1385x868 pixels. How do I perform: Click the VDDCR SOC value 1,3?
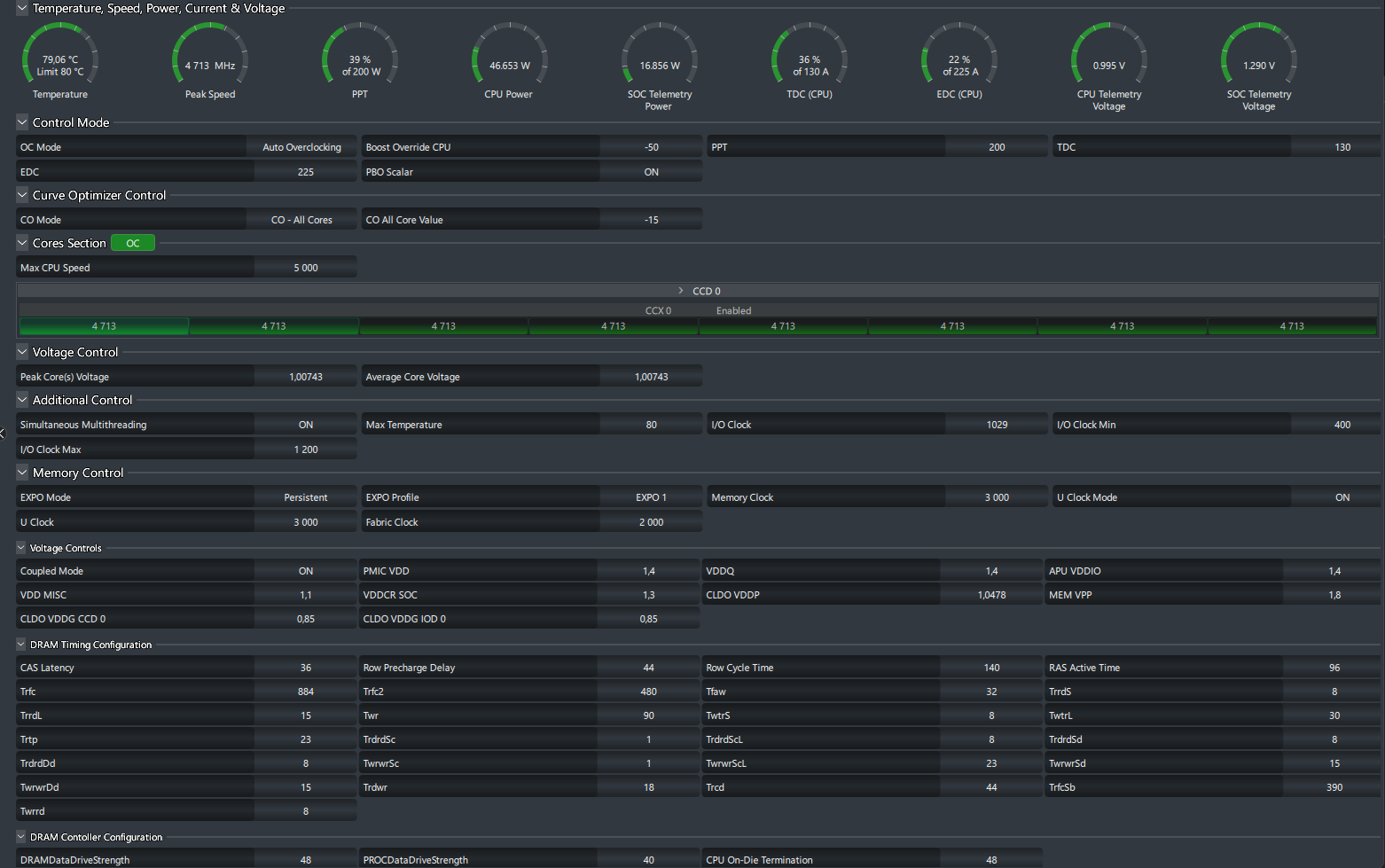coord(649,595)
